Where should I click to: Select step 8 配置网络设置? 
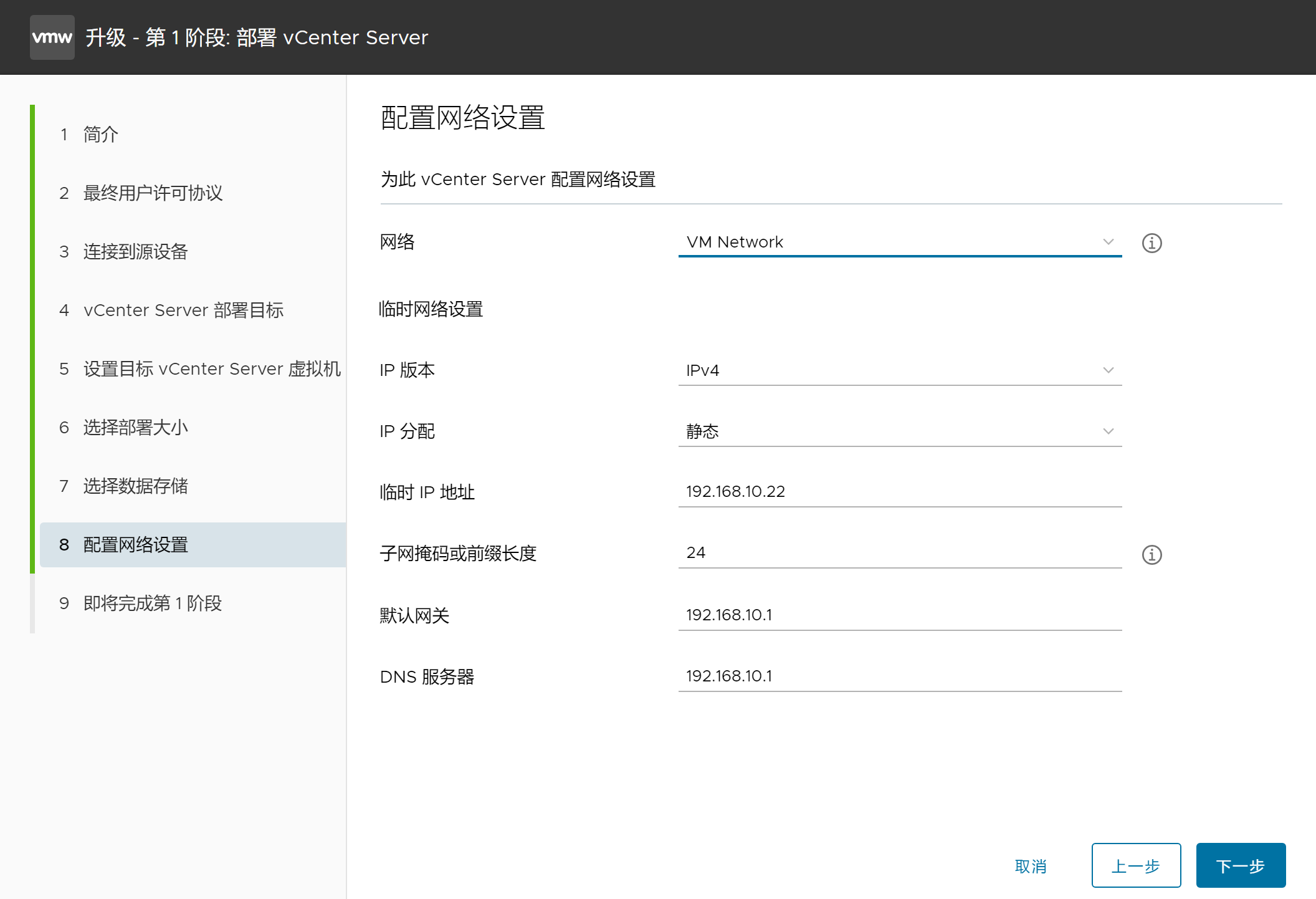tap(193, 544)
